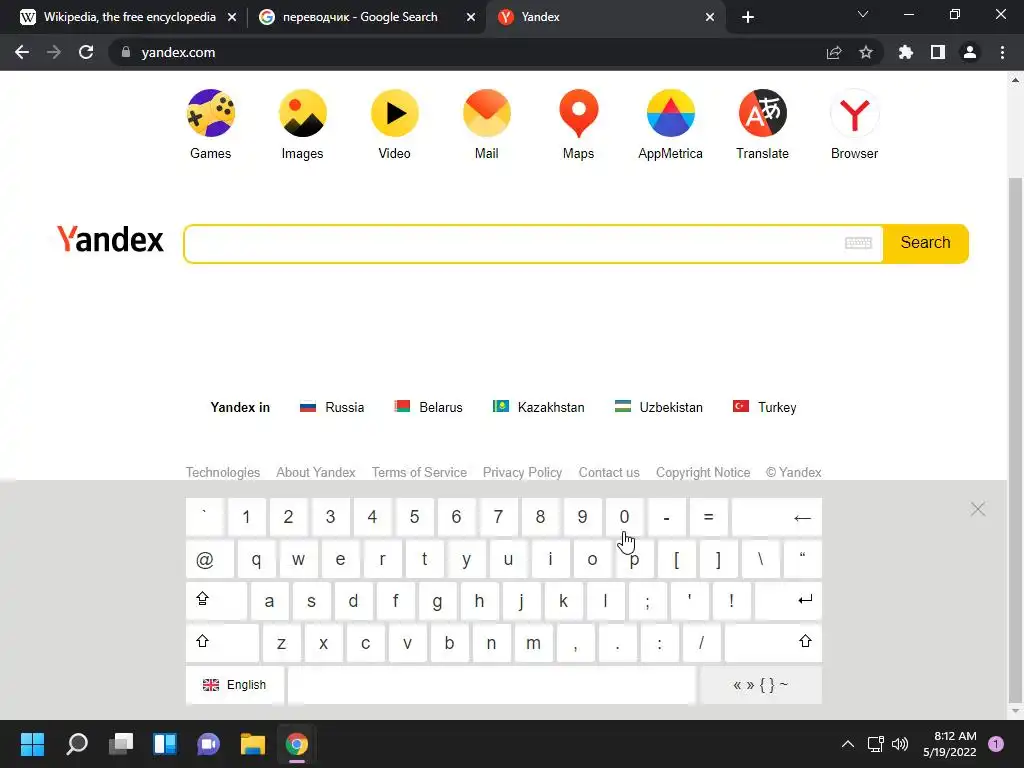Open Yandex in Uzbekistan link
Viewport: 1024px width, 768px height.
click(659, 407)
